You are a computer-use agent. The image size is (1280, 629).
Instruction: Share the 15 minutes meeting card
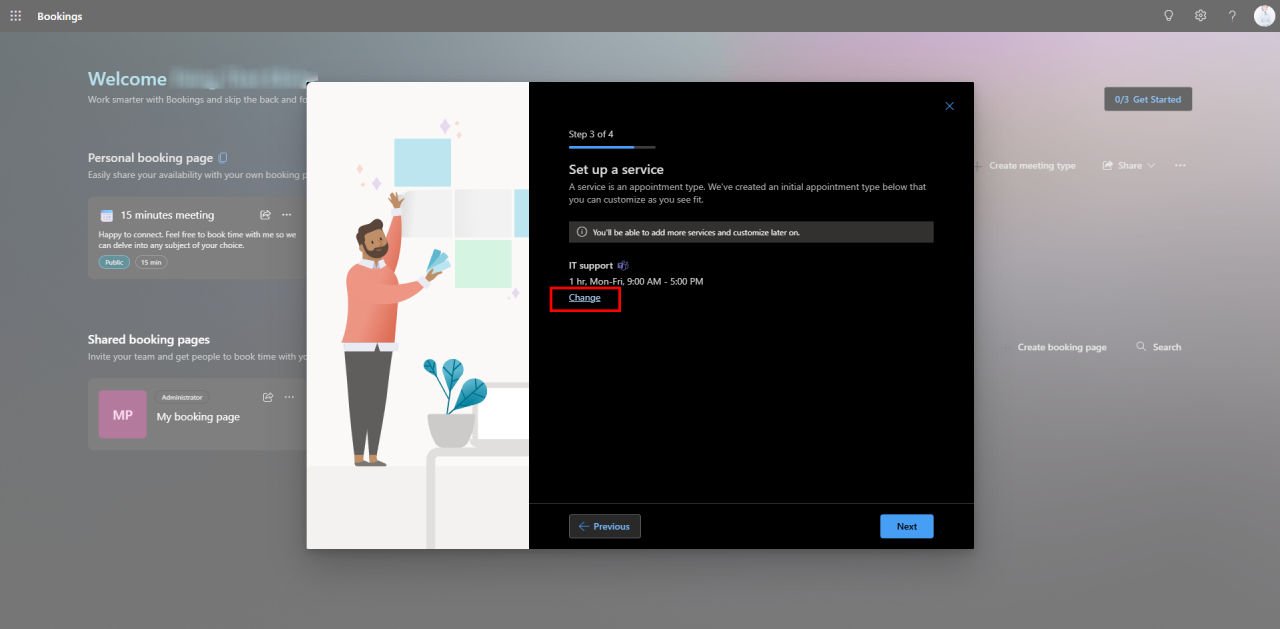(x=265, y=215)
